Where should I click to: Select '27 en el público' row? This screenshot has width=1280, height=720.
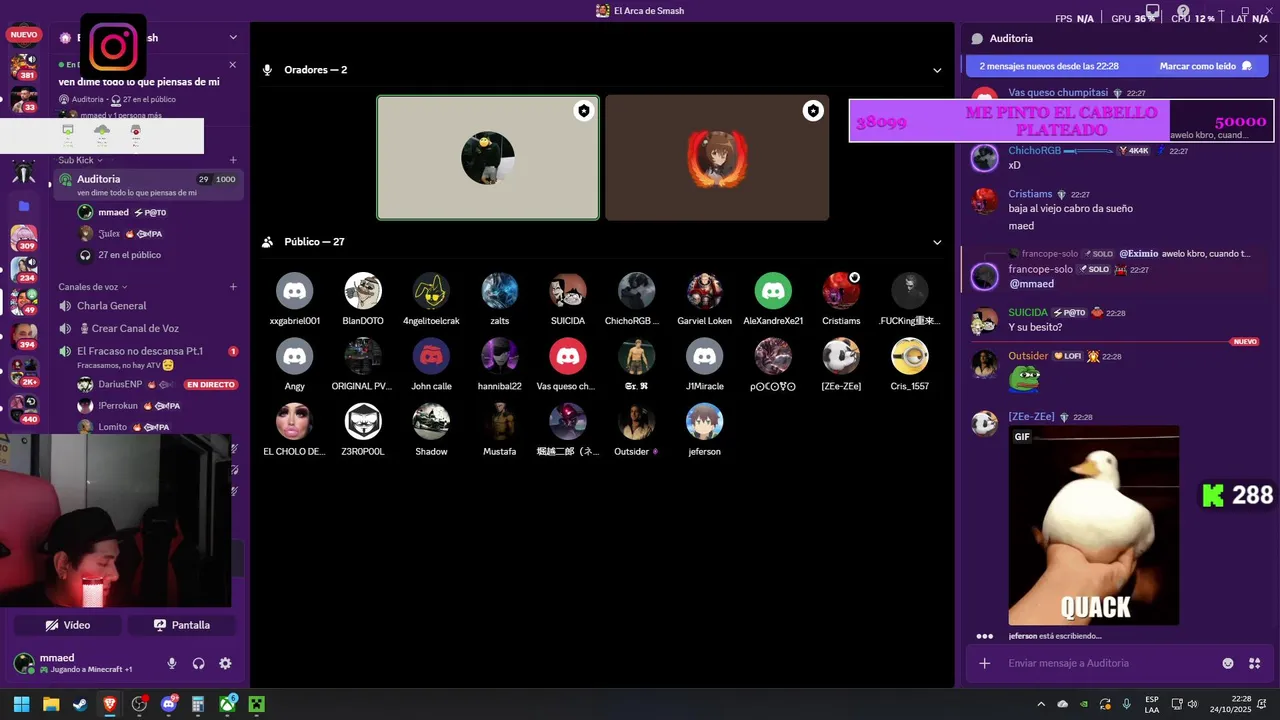click(129, 255)
